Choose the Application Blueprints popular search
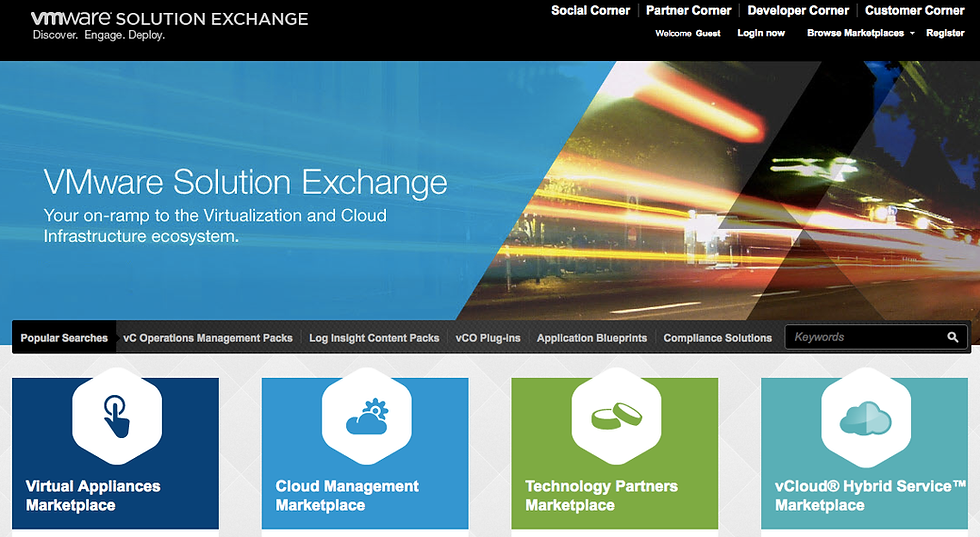 pyautogui.click(x=592, y=338)
